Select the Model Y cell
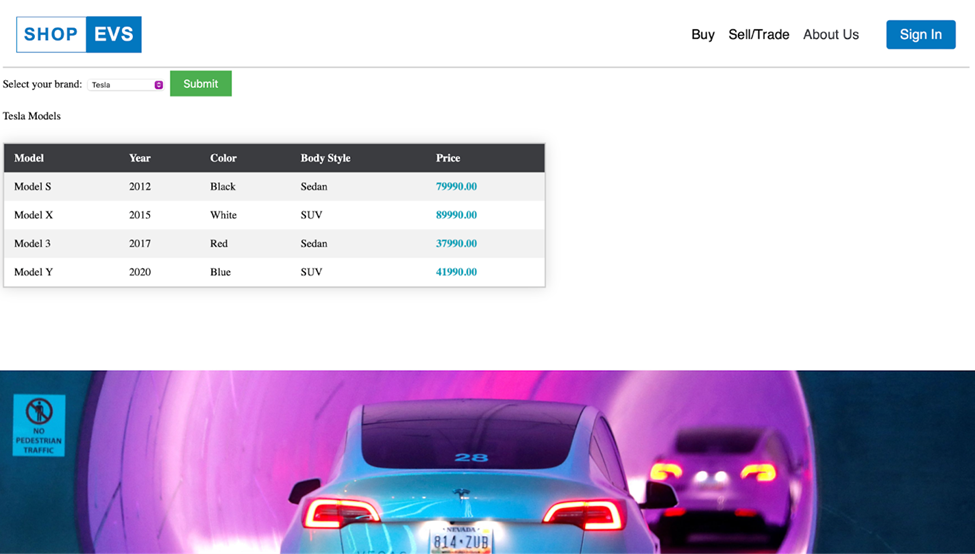Viewport: 975px width, 554px height. point(34,272)
